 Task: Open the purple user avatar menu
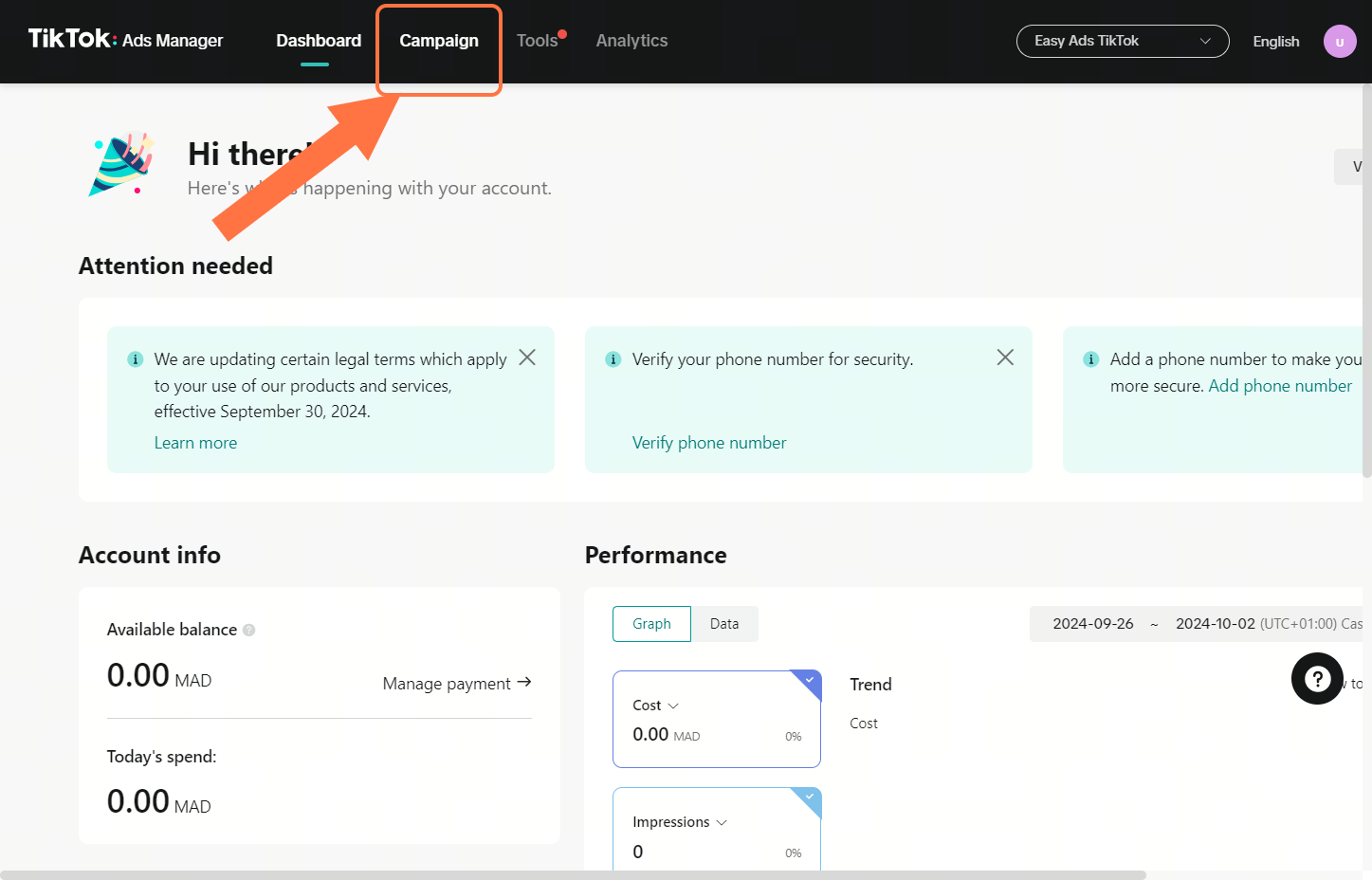[1339, 42]
